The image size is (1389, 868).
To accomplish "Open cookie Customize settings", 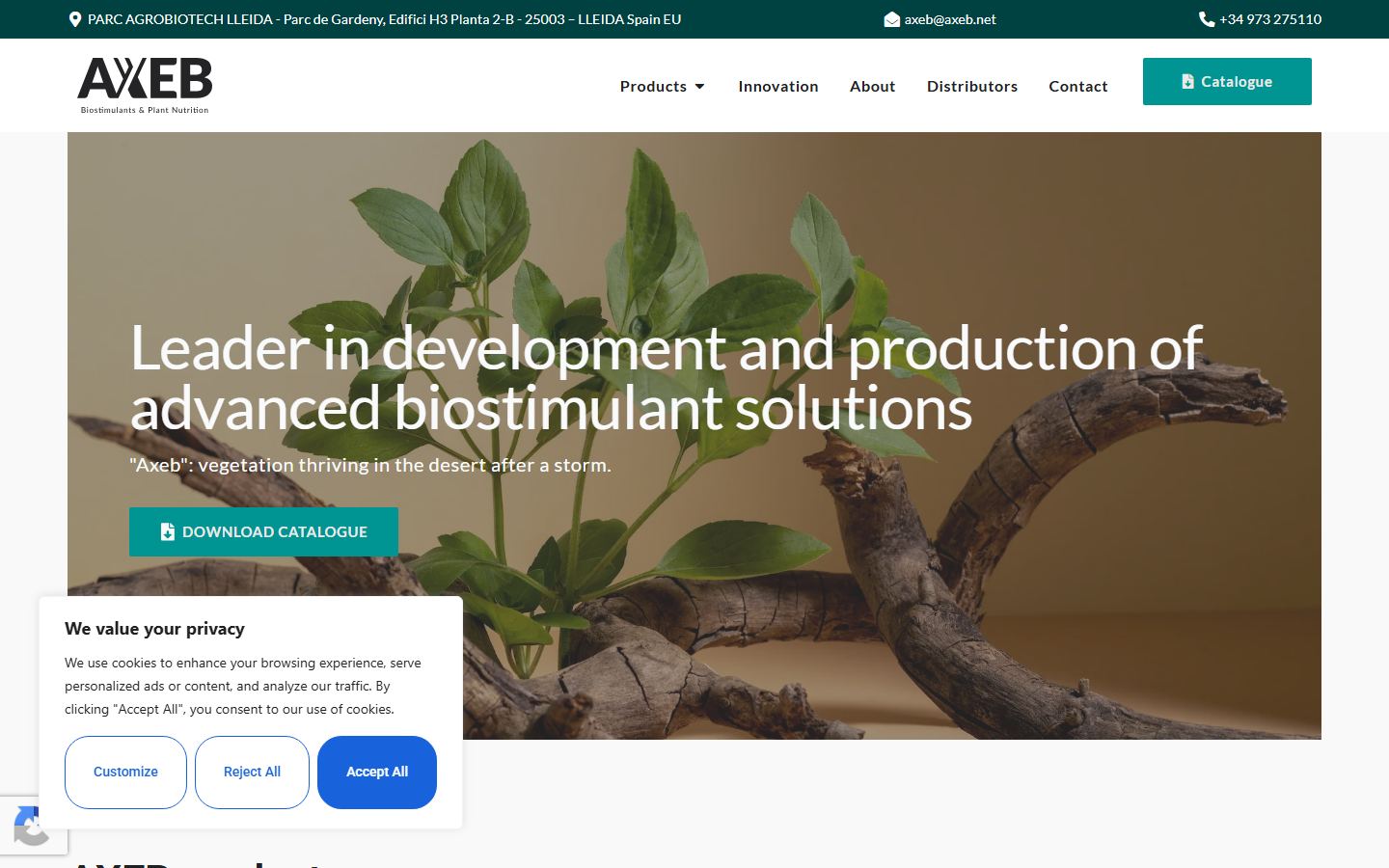I will tap(125, 773).
